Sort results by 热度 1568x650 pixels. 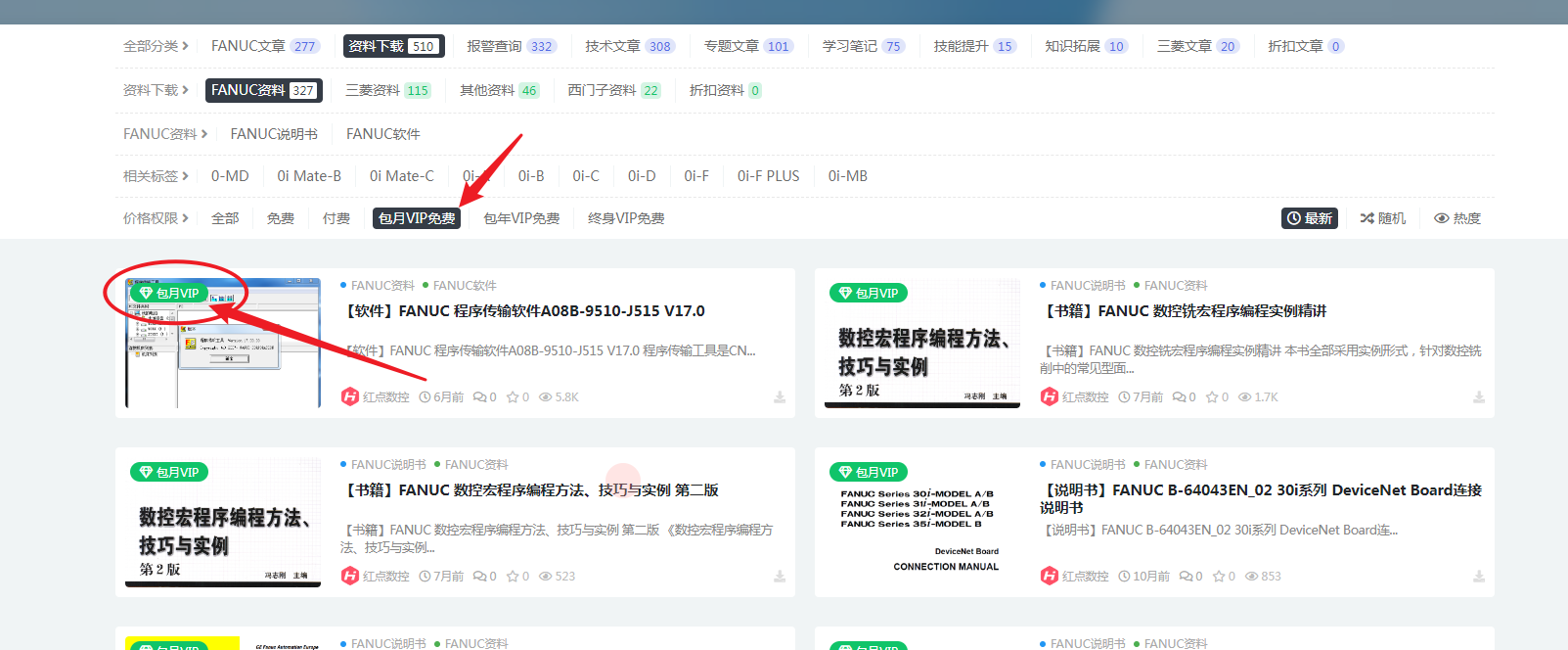coord(1457,218)
